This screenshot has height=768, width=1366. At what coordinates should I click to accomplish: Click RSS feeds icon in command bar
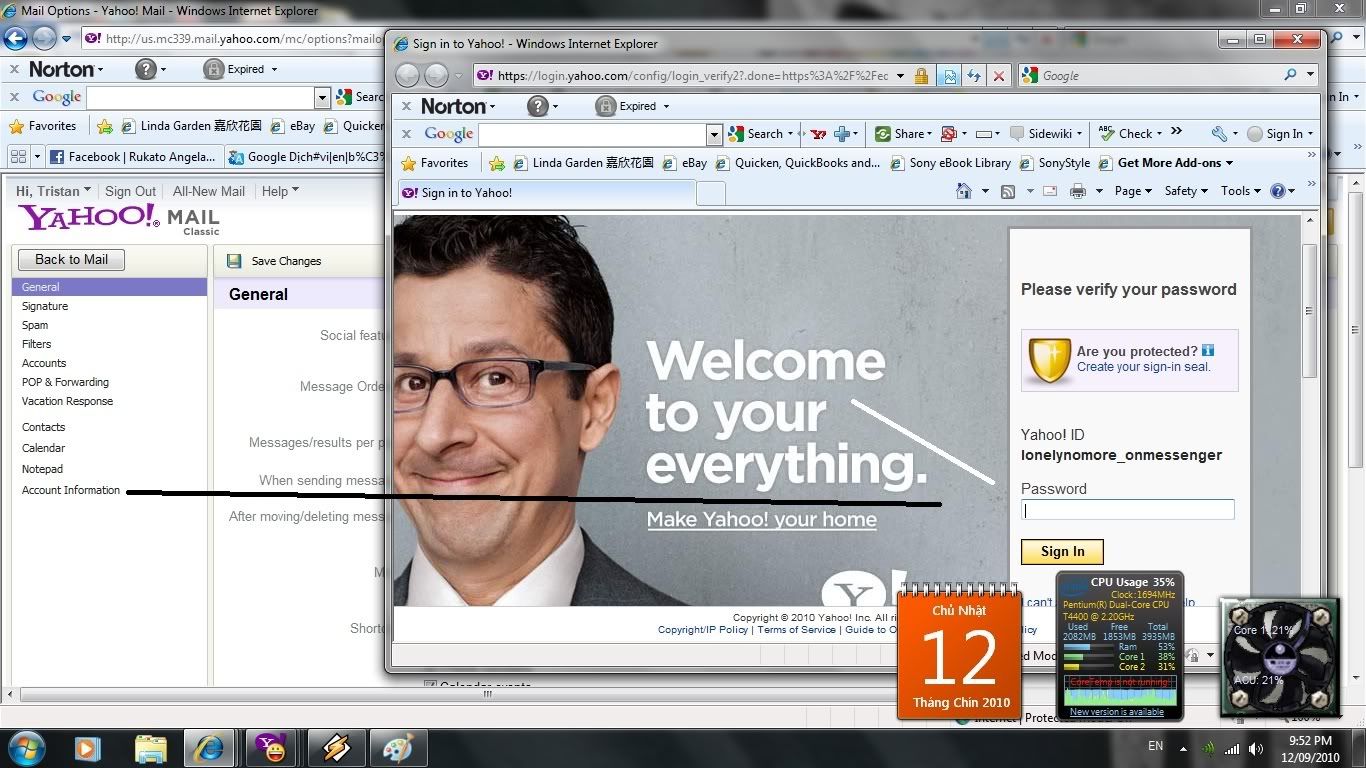tap(1008, 191)
